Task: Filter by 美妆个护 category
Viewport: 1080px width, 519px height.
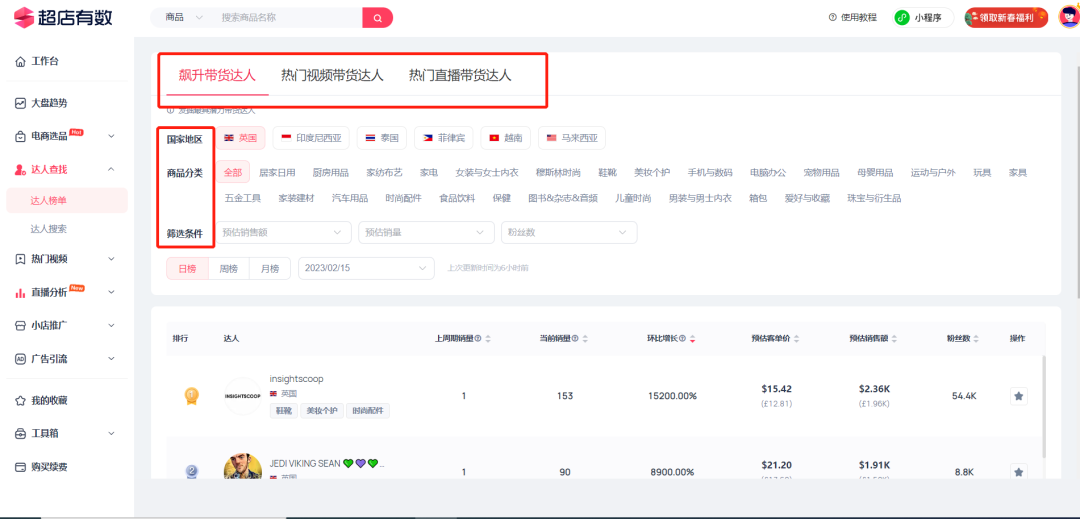Action: (652, 172)
